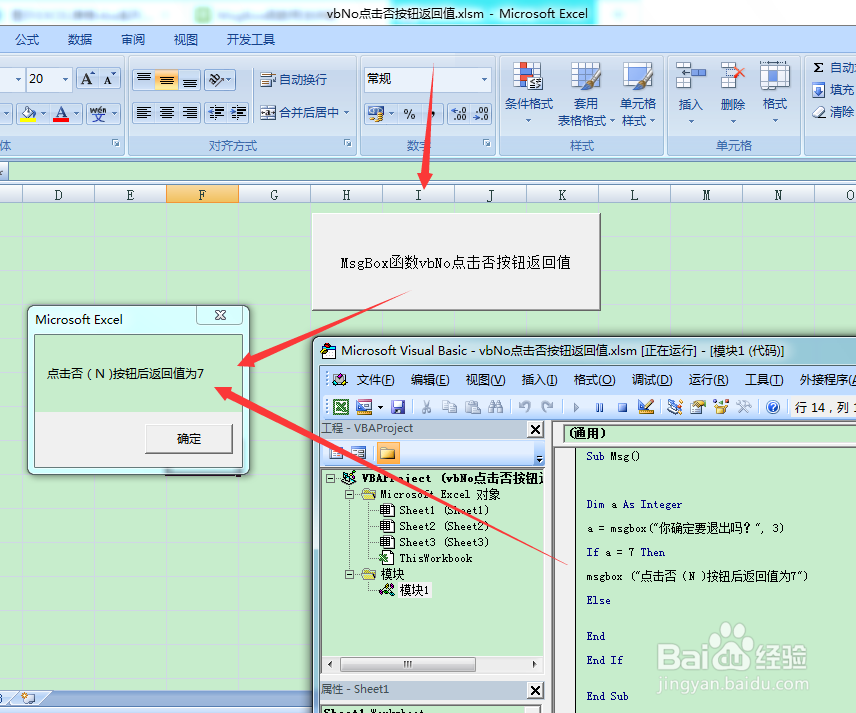Select 模块1 in the Project tree
The image size is (856, 713).
415,589
